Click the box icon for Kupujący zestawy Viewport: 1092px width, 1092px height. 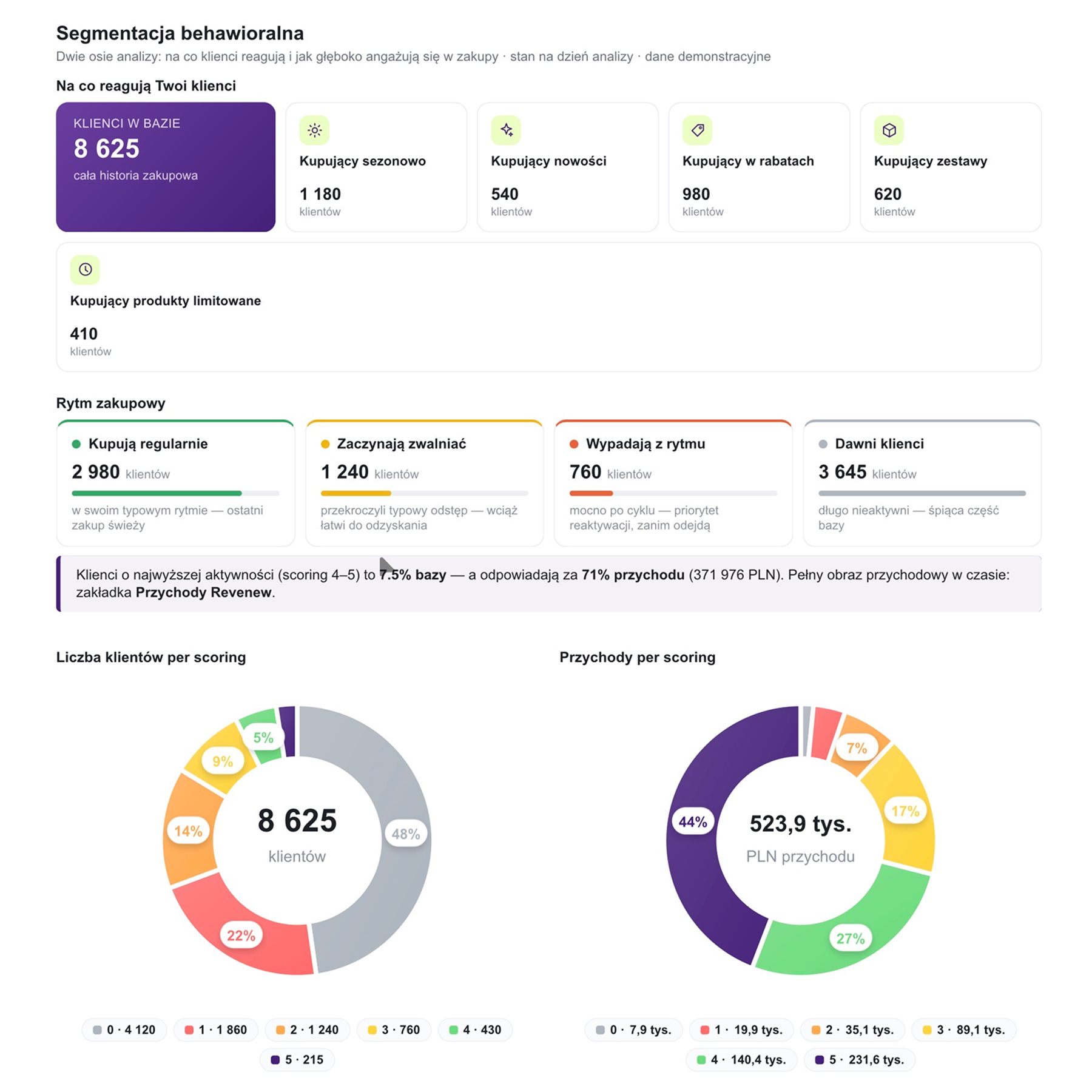[889, 130]
